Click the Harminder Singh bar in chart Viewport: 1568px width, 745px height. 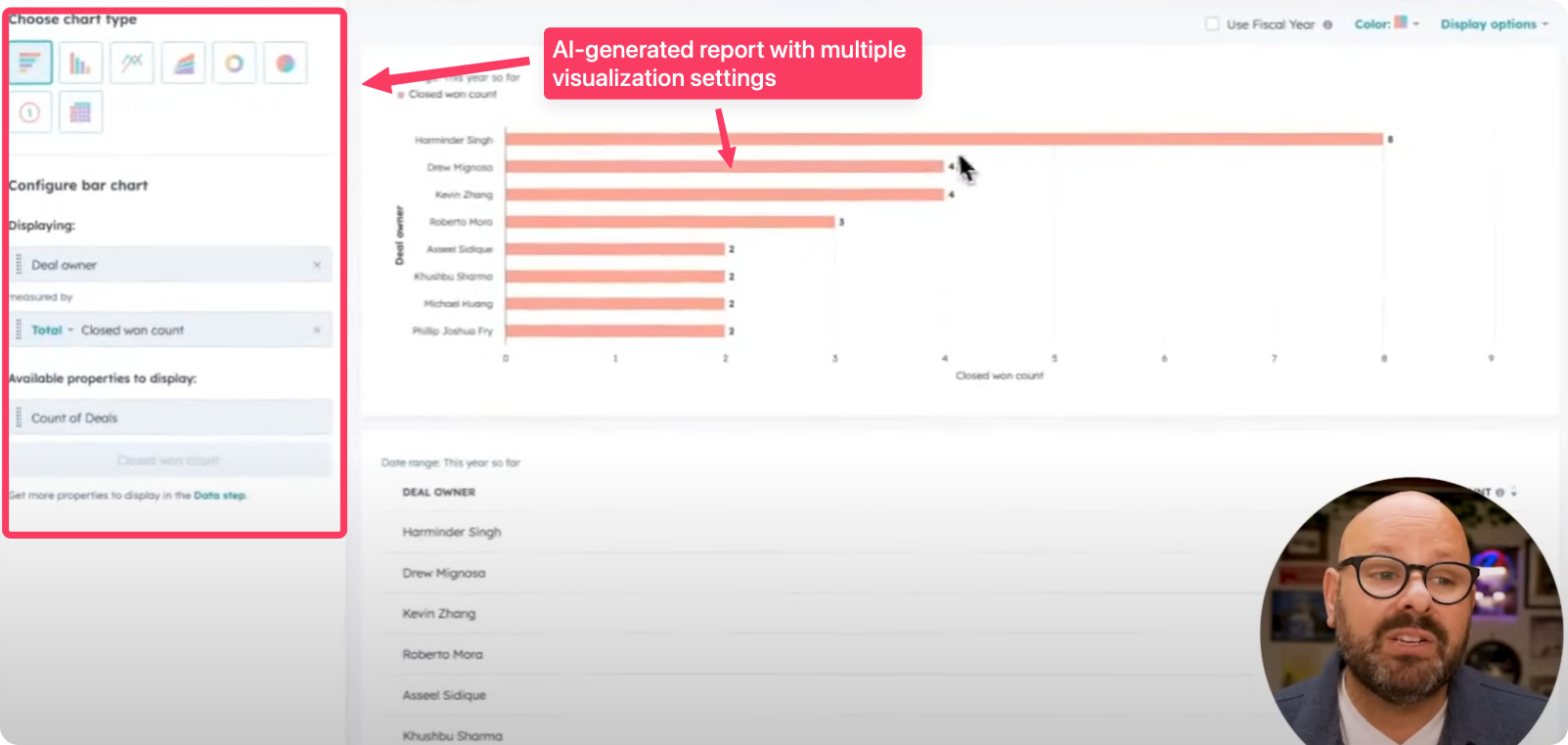click(x=944, y=140)
